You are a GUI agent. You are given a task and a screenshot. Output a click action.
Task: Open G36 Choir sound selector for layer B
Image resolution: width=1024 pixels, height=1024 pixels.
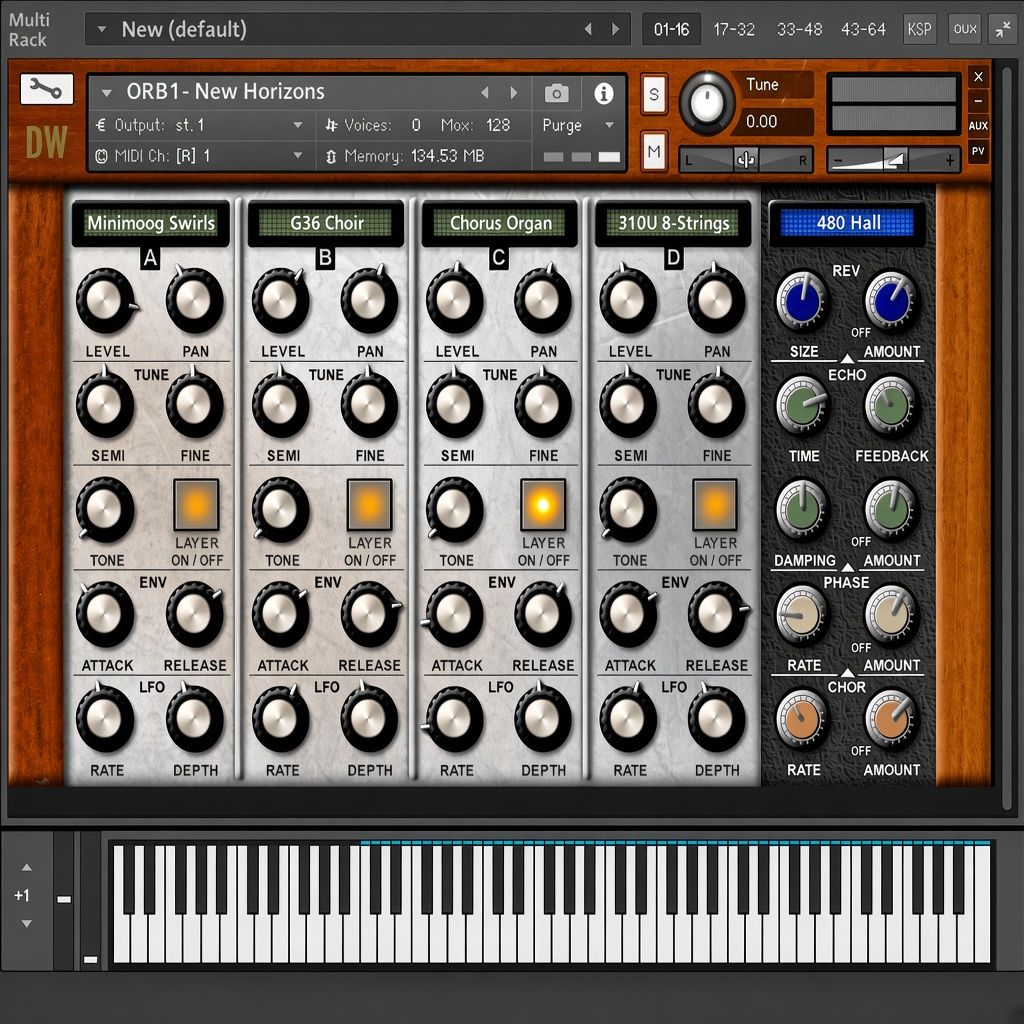(326, 223)
